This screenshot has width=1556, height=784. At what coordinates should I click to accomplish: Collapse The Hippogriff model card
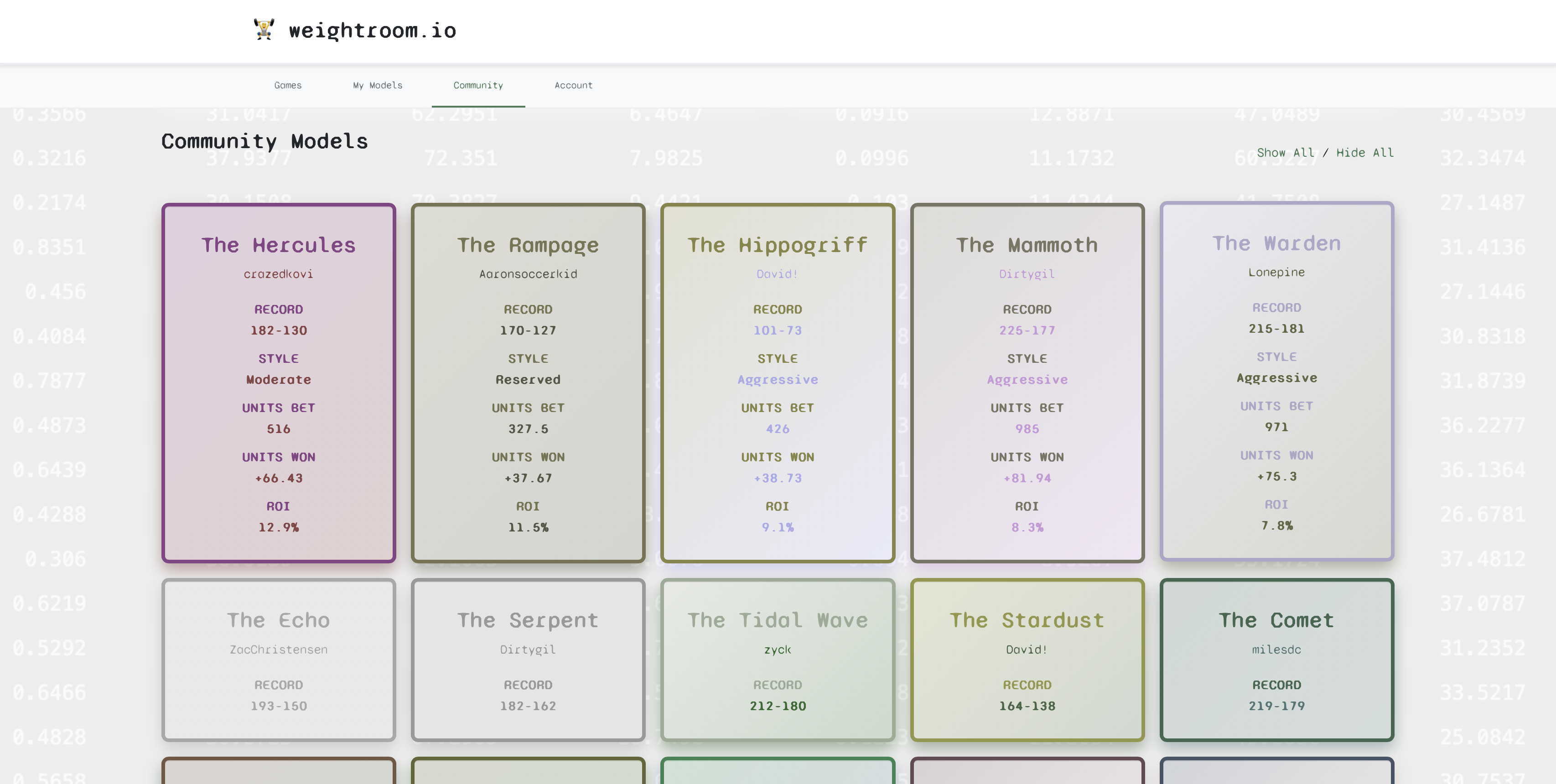click(x=778, y=245)
